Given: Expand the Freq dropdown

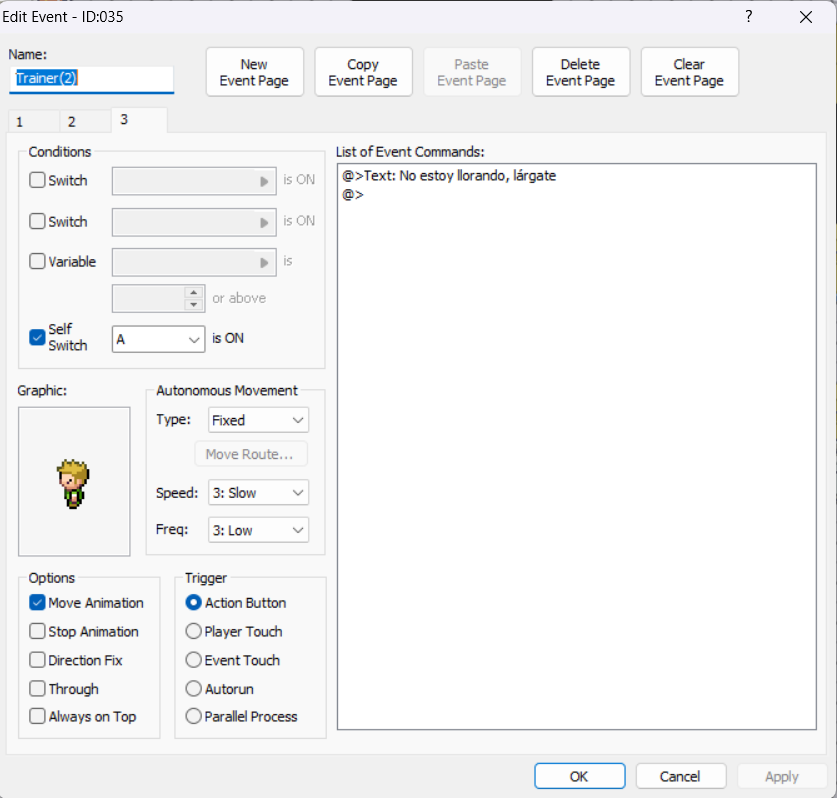Looking at the screenshot, I should [x=258, y=530].
